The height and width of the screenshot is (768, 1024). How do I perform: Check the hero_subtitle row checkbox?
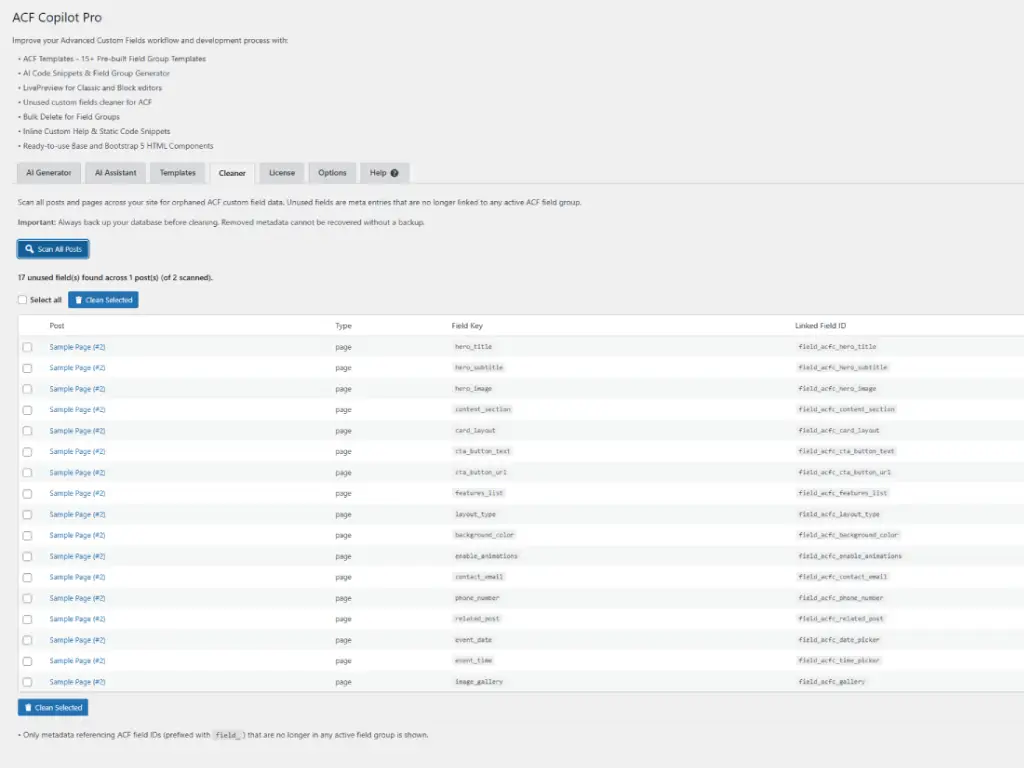[27, 368]
